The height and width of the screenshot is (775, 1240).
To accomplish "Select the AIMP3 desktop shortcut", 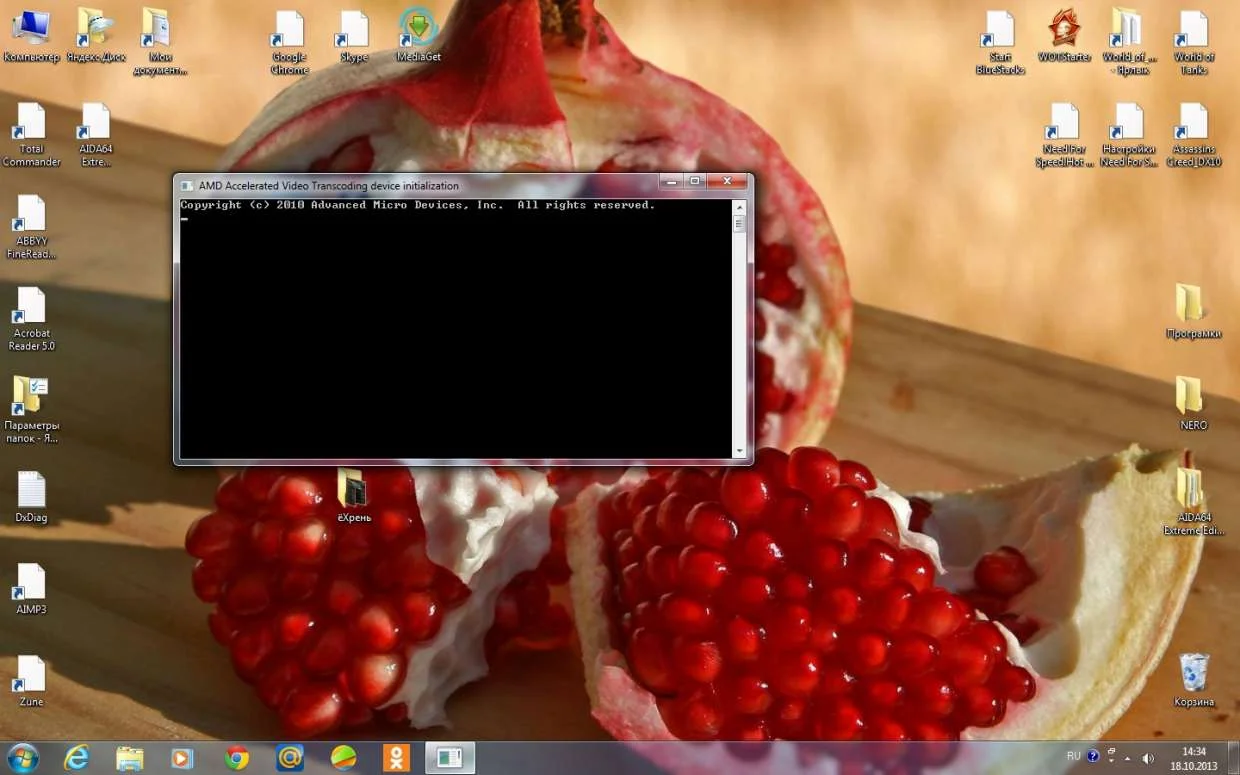I will [31, 588].
